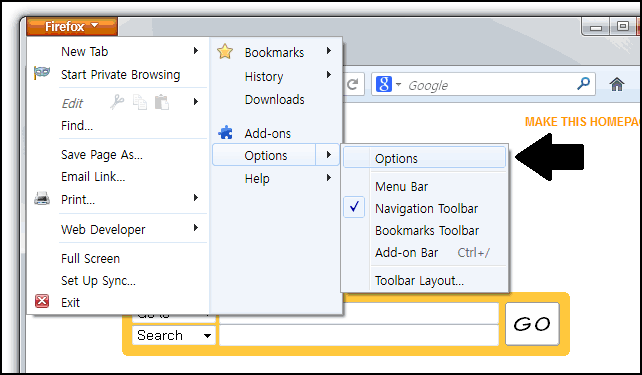
Task: Click the Bookmarks star icon
Action: (x=225, y=52)
